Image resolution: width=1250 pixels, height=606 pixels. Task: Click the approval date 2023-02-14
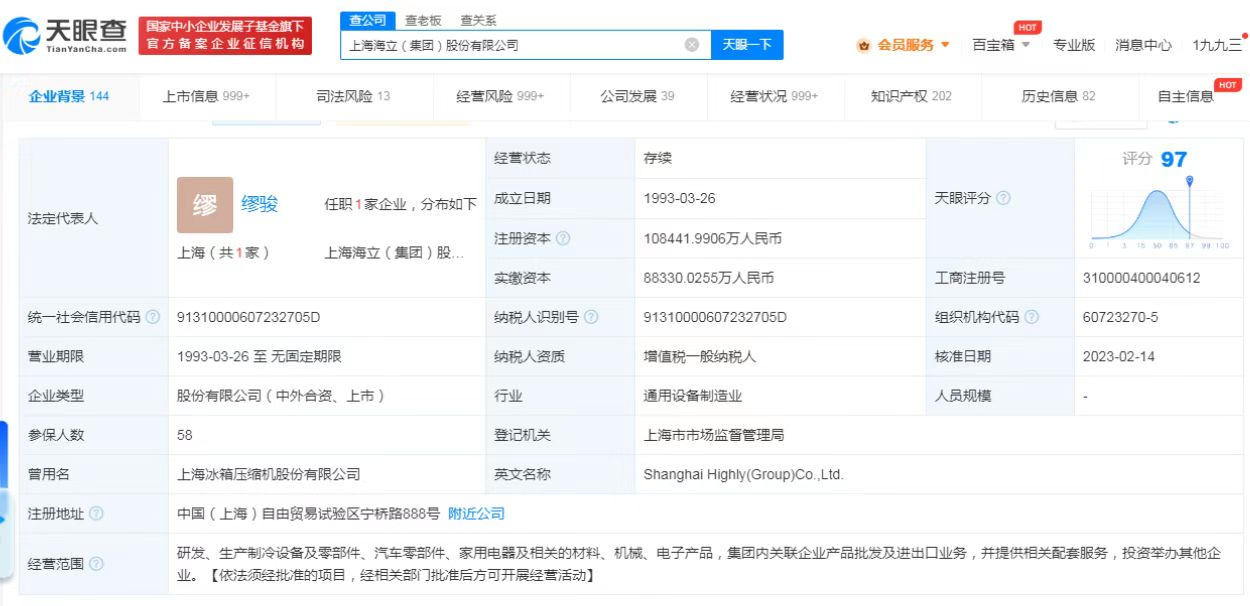point(1118,356)
